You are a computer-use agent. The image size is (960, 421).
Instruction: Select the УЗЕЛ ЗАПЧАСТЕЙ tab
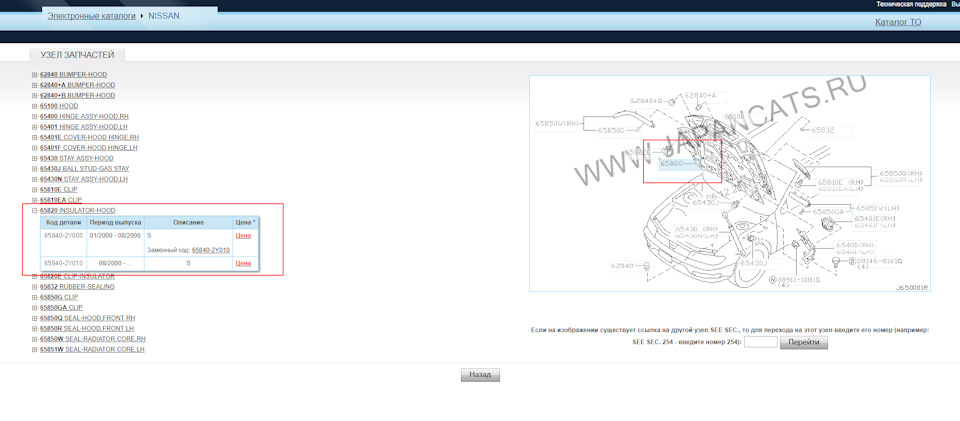click(77, 55)
